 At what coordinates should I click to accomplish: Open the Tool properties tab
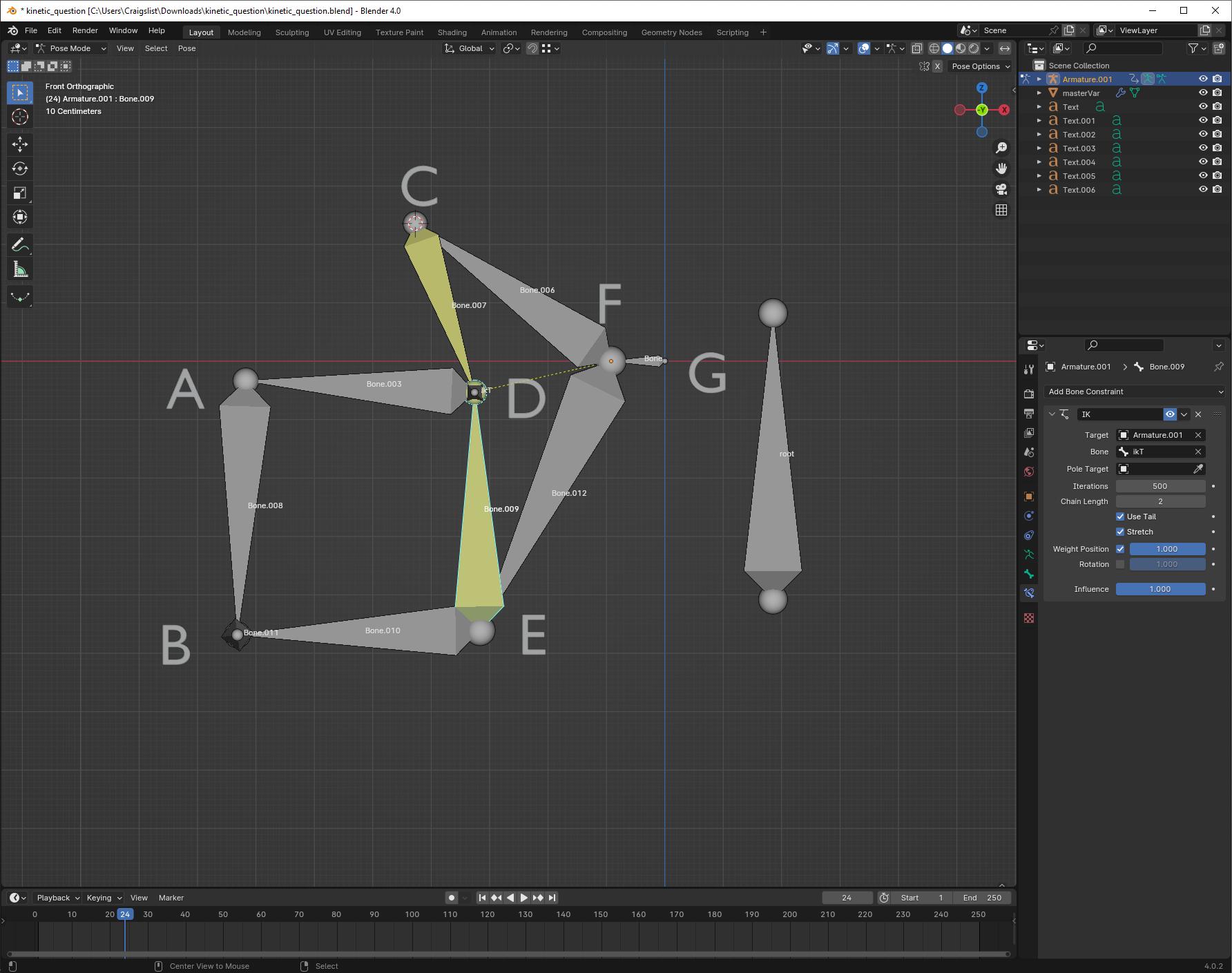[1029, 369]
